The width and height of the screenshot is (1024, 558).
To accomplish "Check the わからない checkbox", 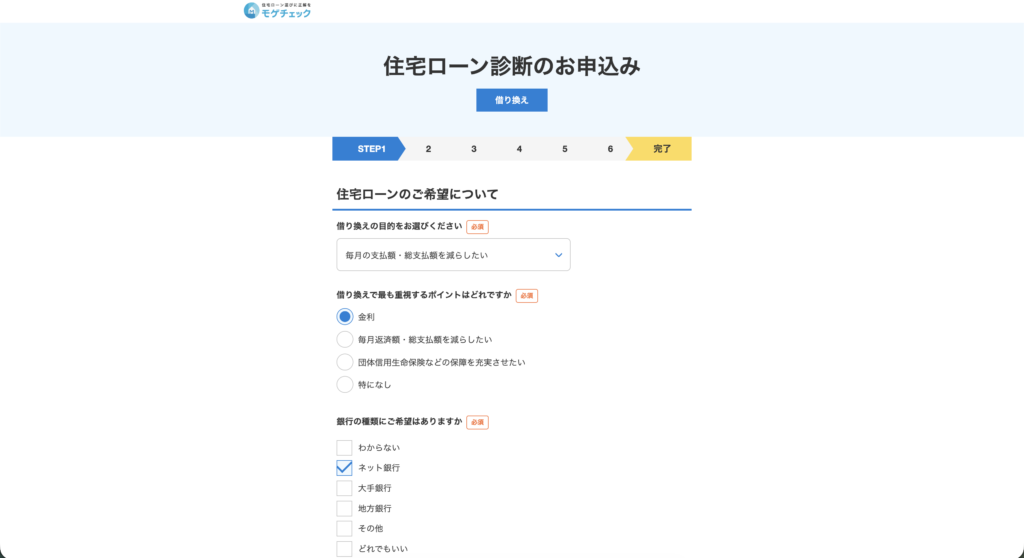I will point(345,448).
